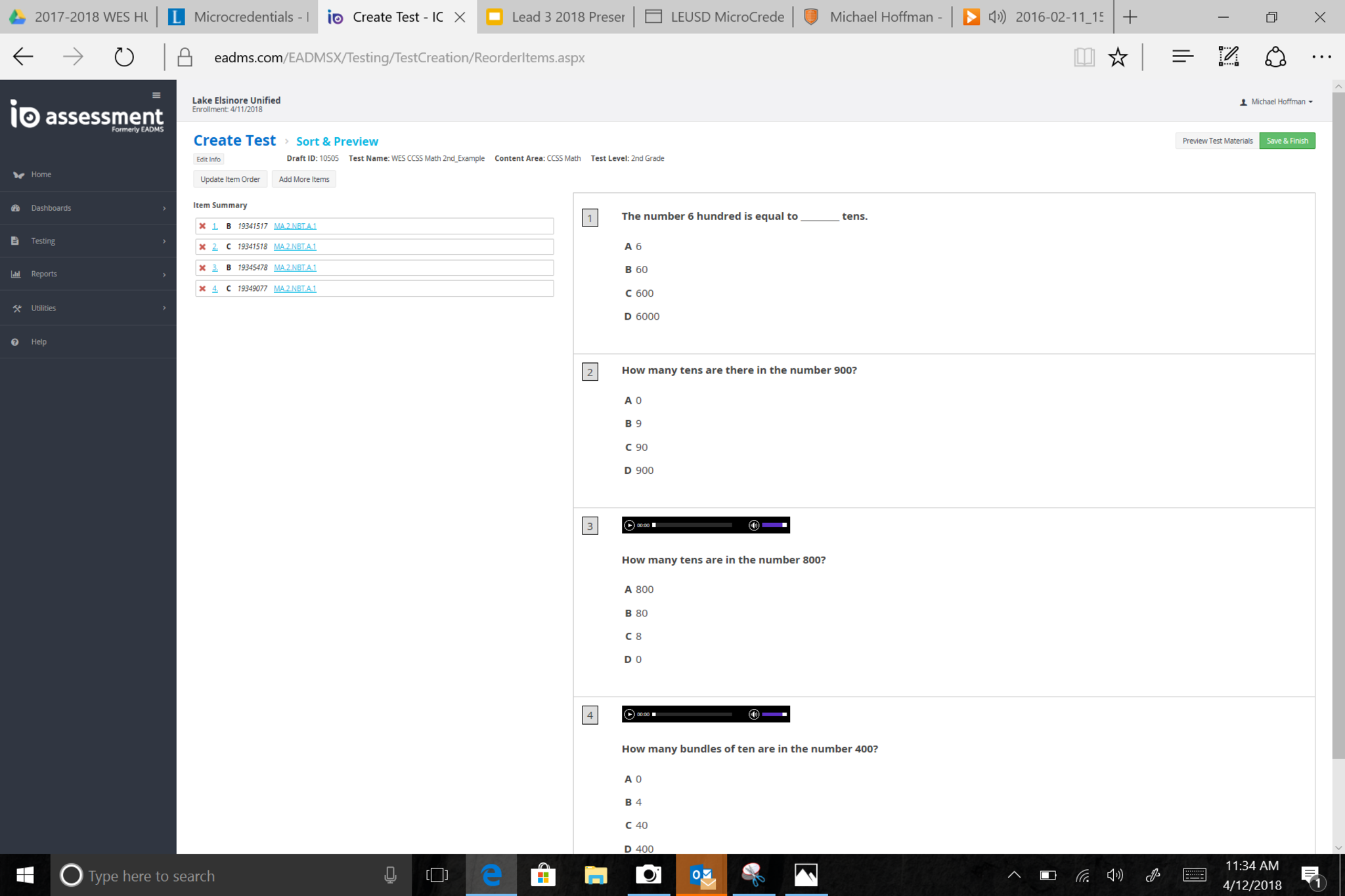Mute question 4 audio player
1345x896 pixels.
tap(753, 714)
